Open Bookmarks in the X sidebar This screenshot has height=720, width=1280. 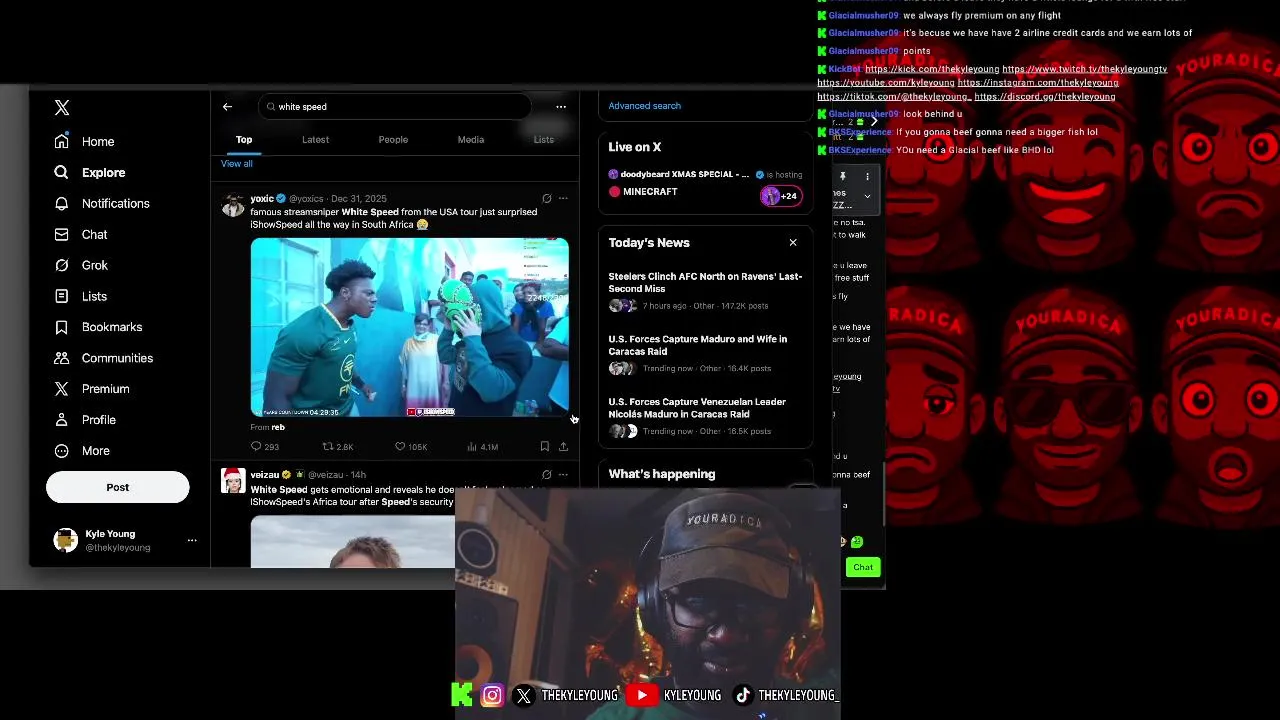coord(98,327)
